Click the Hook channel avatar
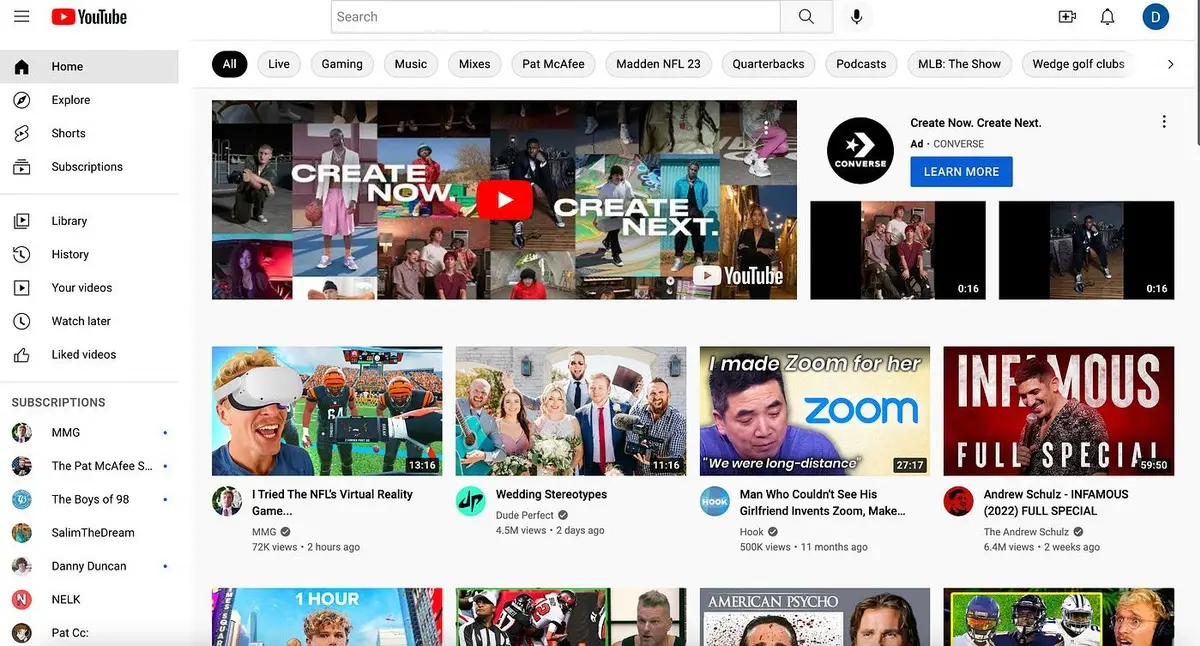 (715, 501)
